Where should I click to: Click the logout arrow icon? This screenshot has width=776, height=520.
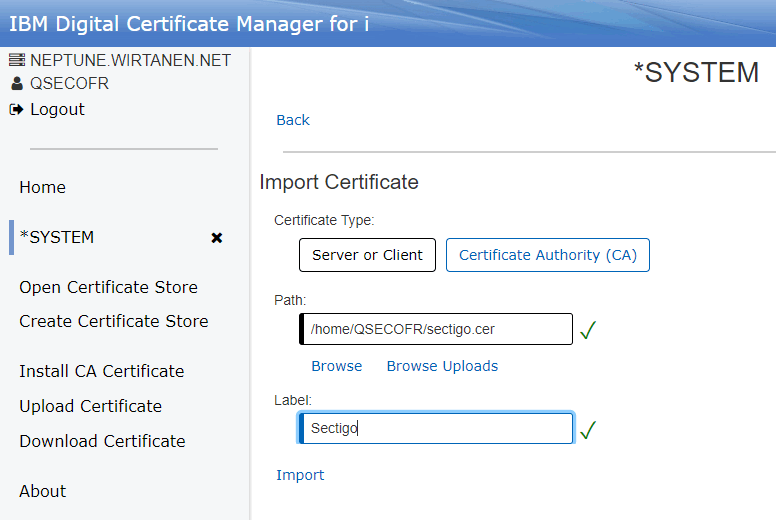pos(16,109)
